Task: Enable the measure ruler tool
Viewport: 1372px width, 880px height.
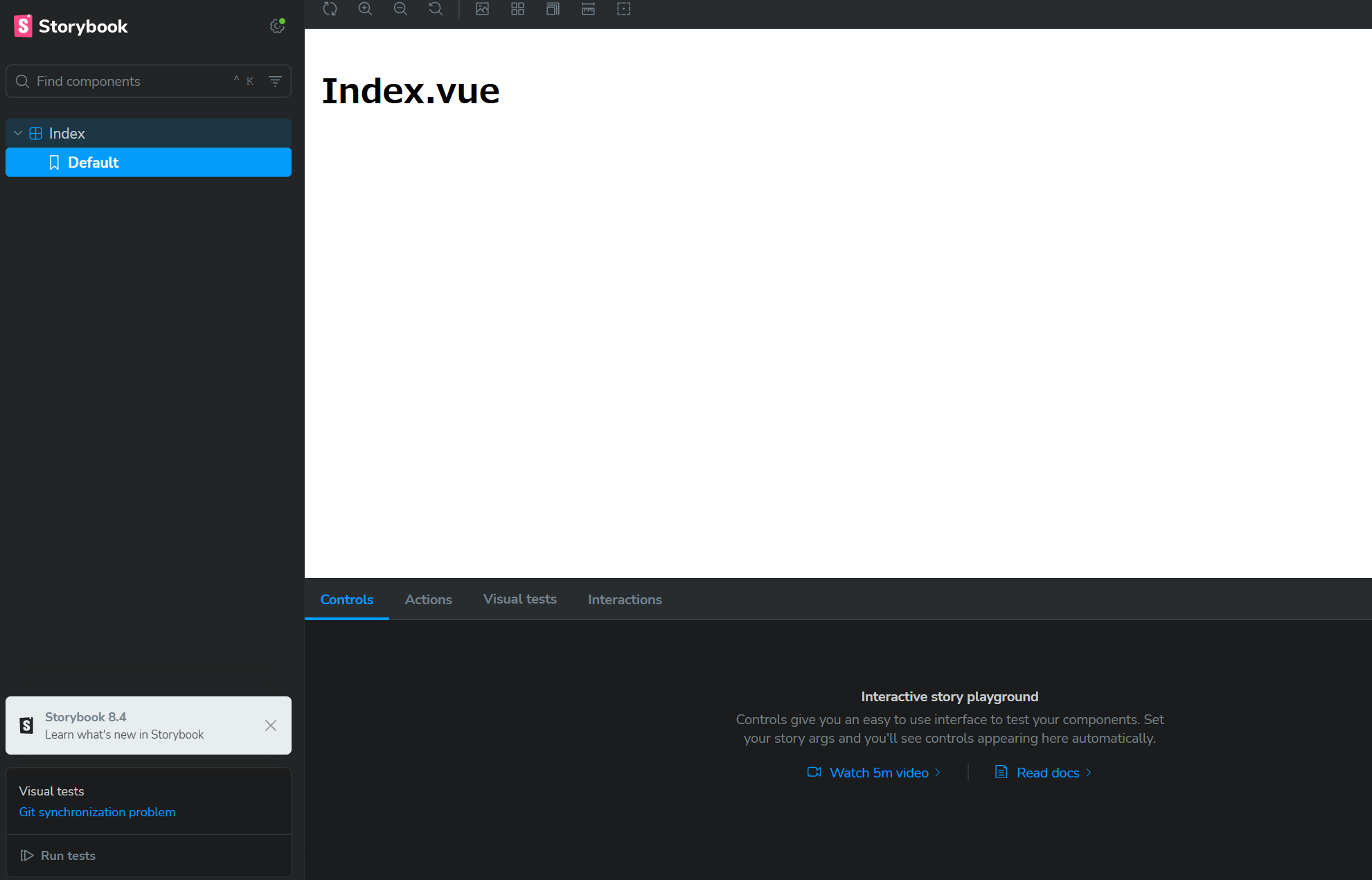Action: [588, 9]
